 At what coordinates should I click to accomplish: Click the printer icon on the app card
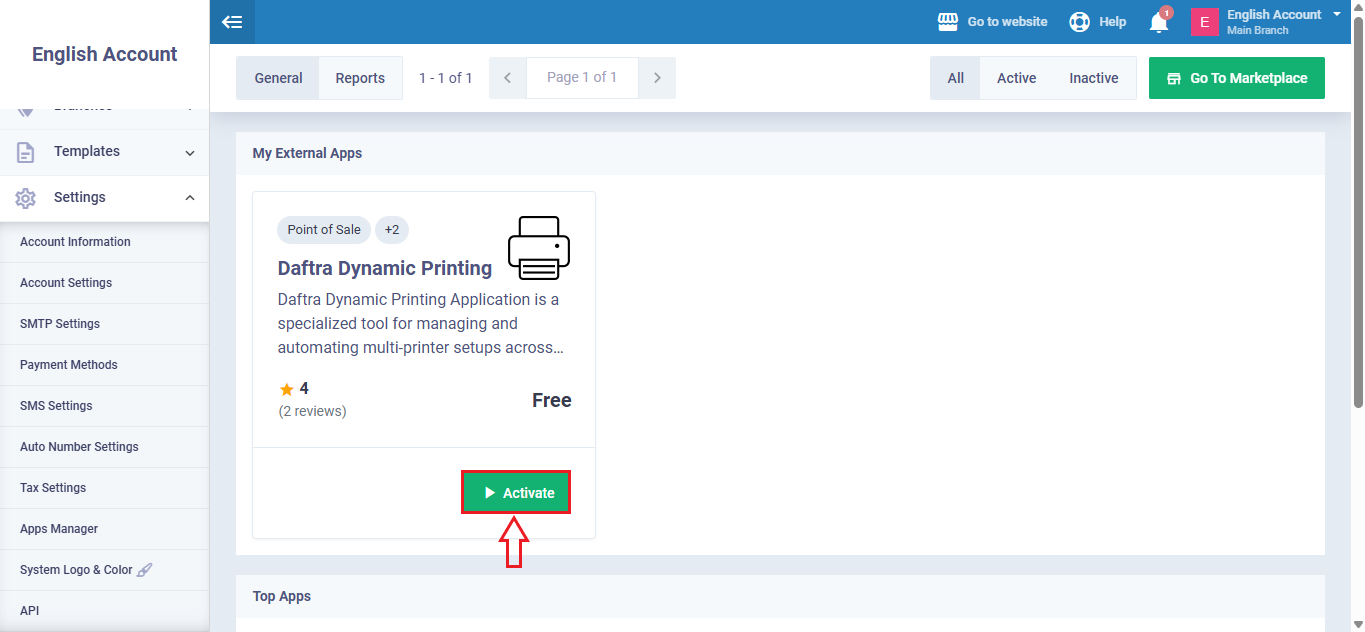[x=538, y=248]
